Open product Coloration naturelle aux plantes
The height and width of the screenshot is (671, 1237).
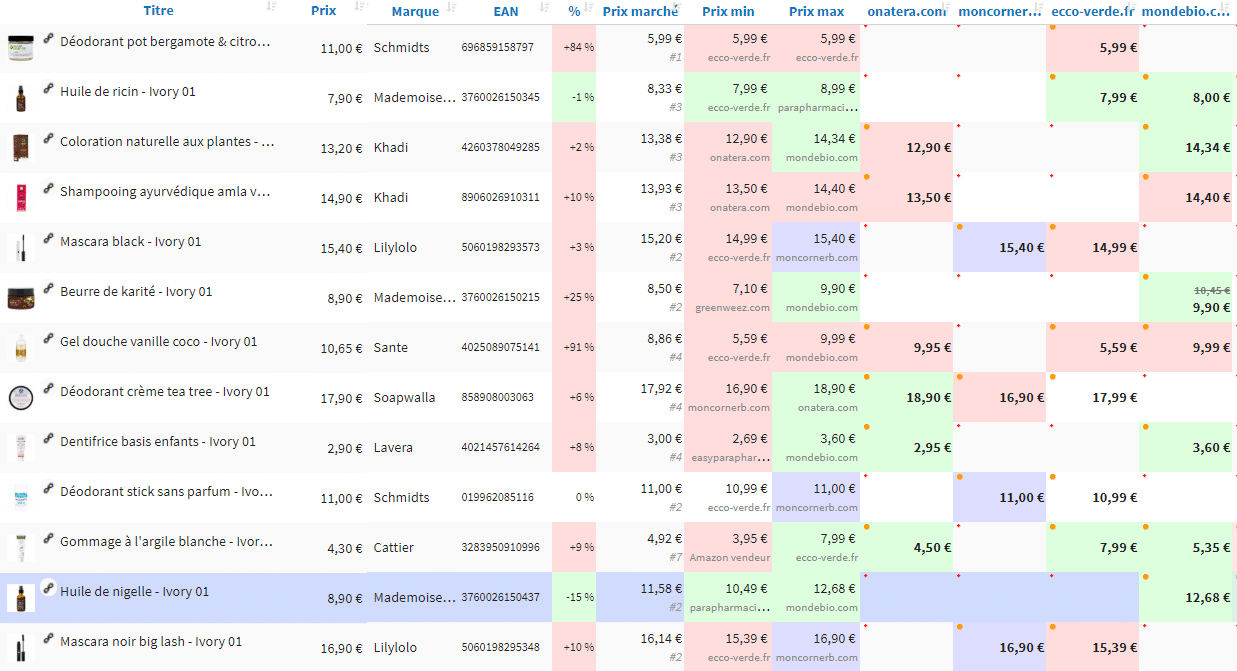(167, 142)
